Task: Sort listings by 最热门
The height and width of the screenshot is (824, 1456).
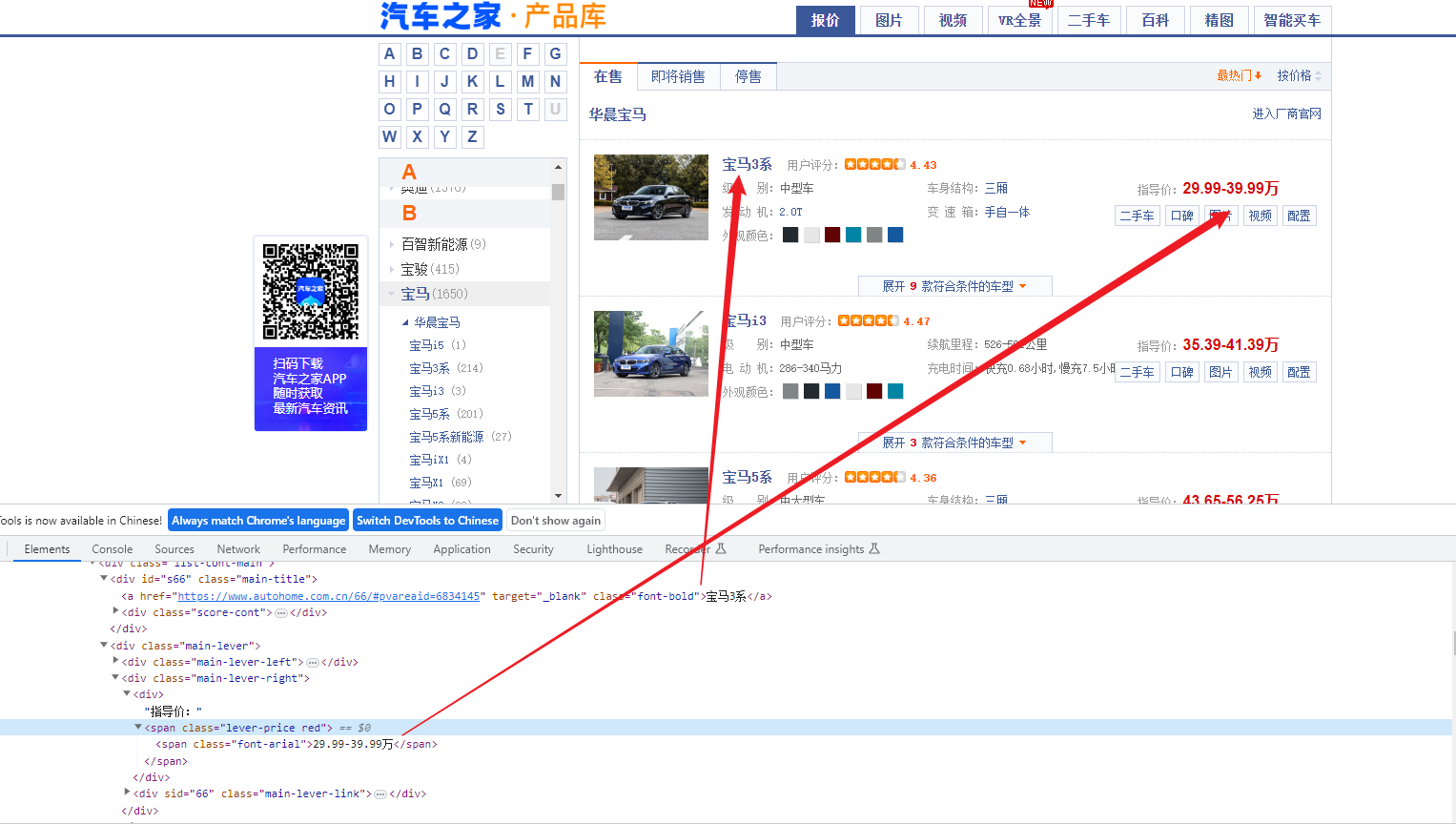Action: click(1239, 75)
